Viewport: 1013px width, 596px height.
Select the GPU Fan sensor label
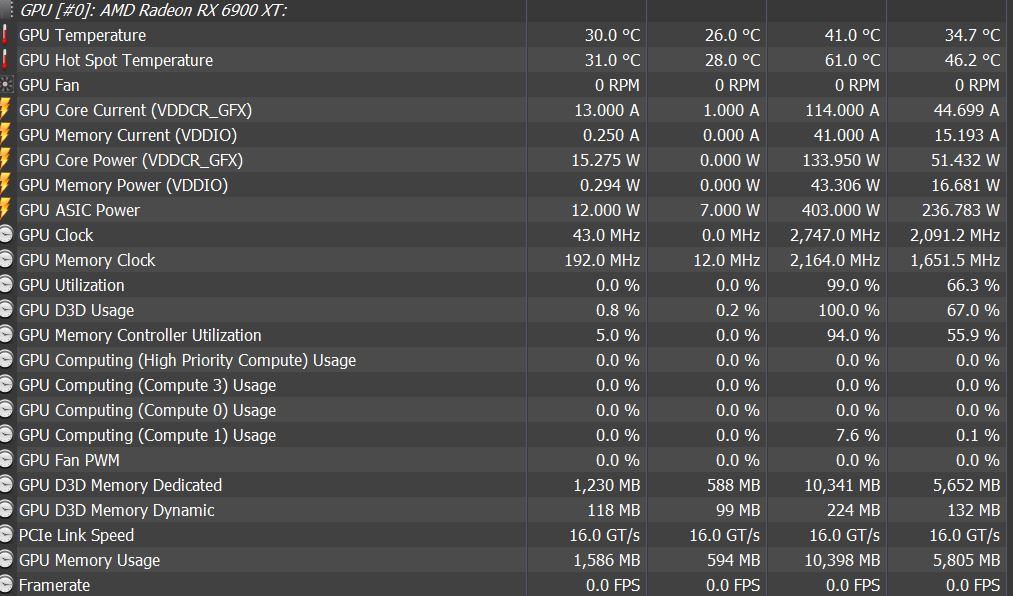click(x=49, y=85)
